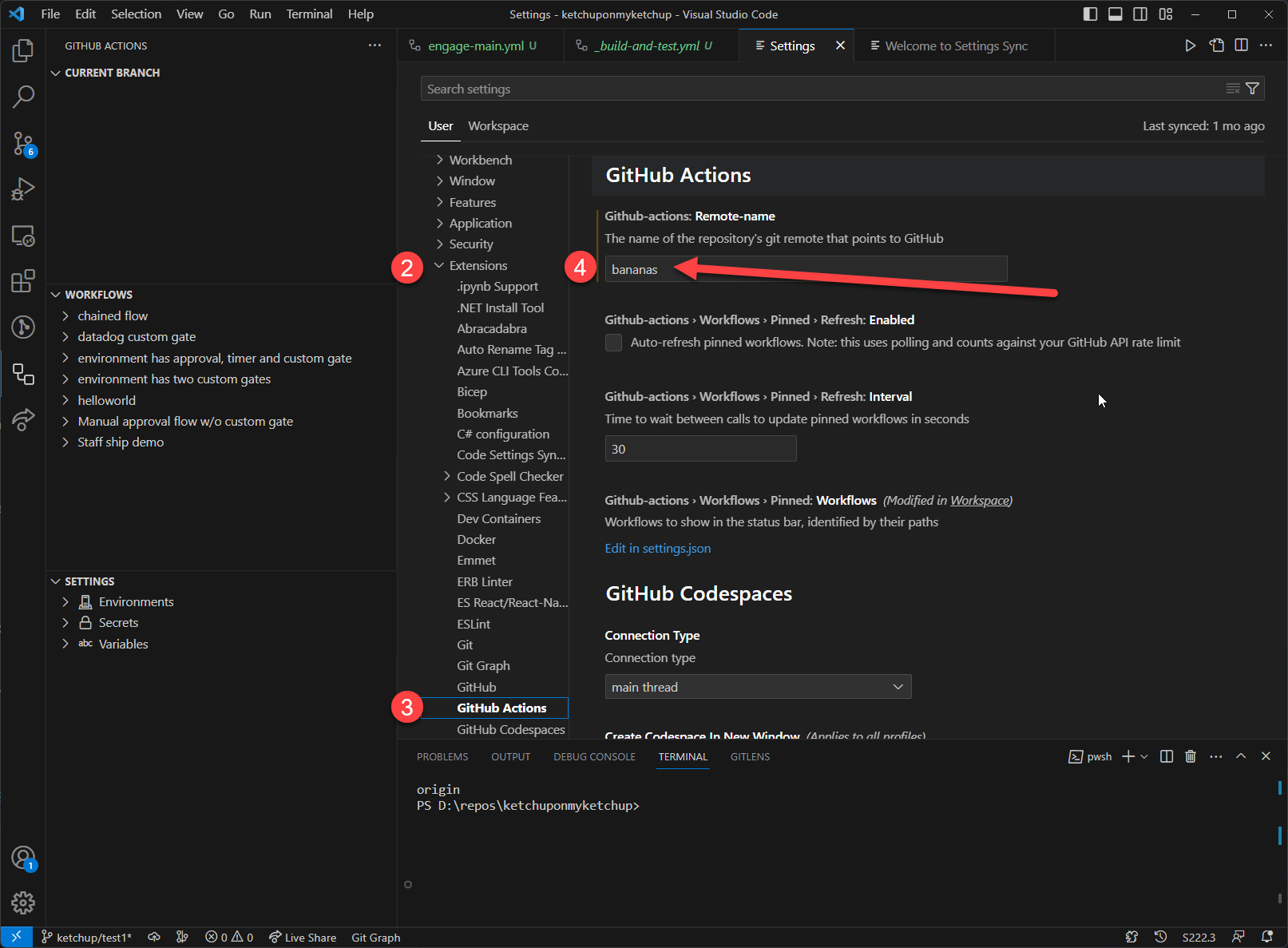
Task: Collapse the Extensions settings tree
Action: [439, 265]
